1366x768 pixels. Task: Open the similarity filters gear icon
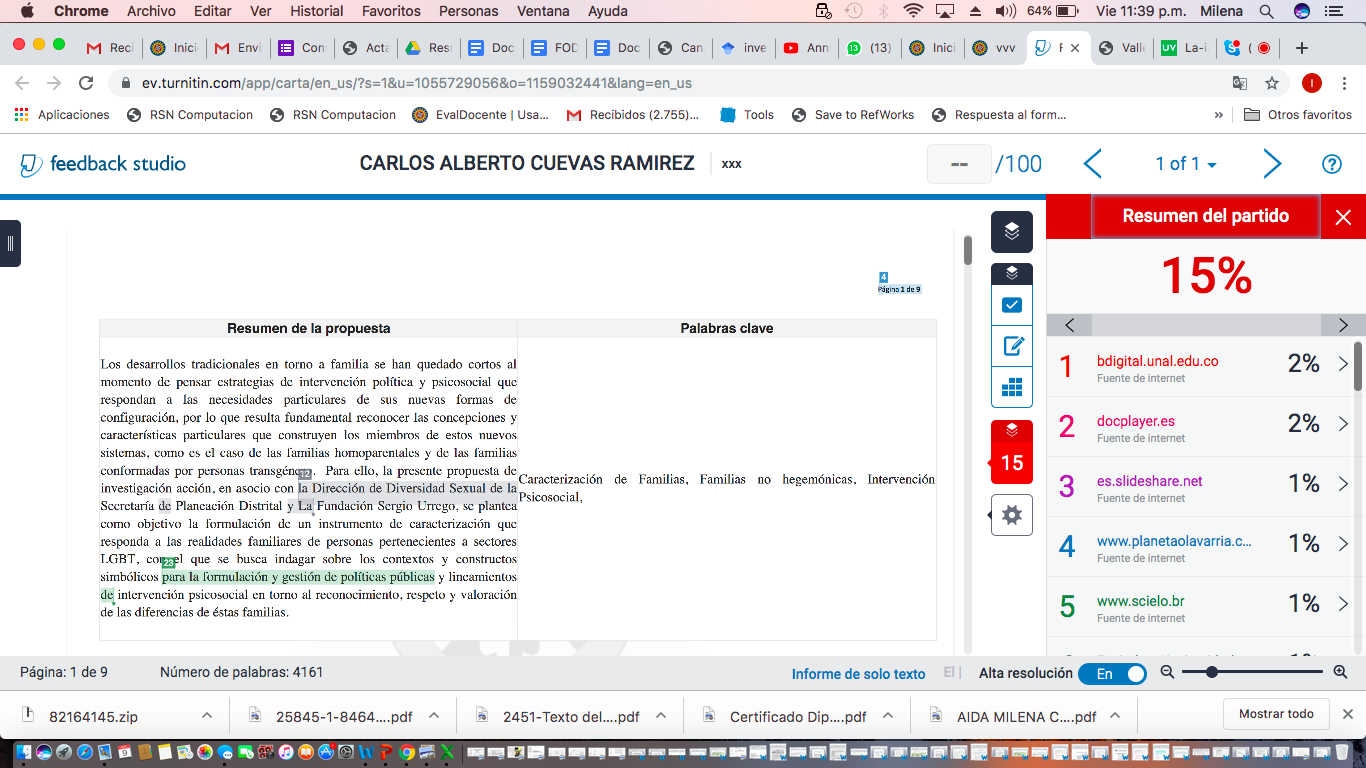[x=1012, y=515]
